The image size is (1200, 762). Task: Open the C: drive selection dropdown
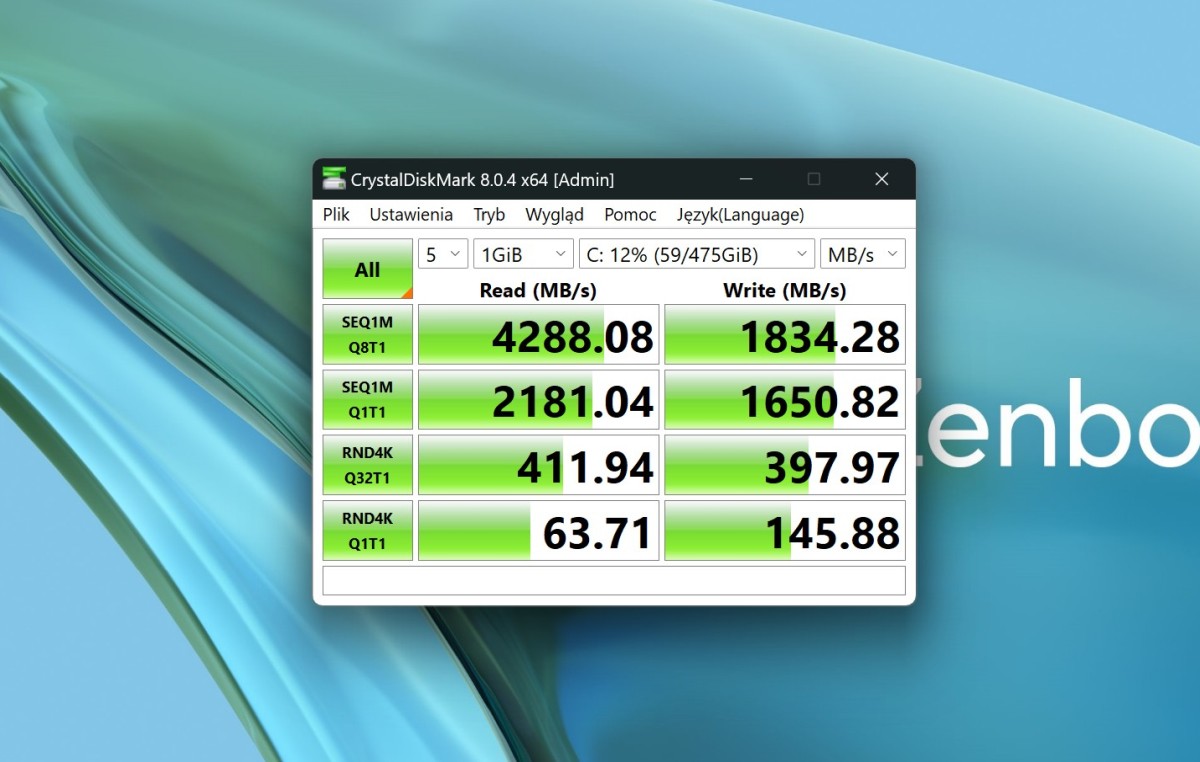coord(696,255)
